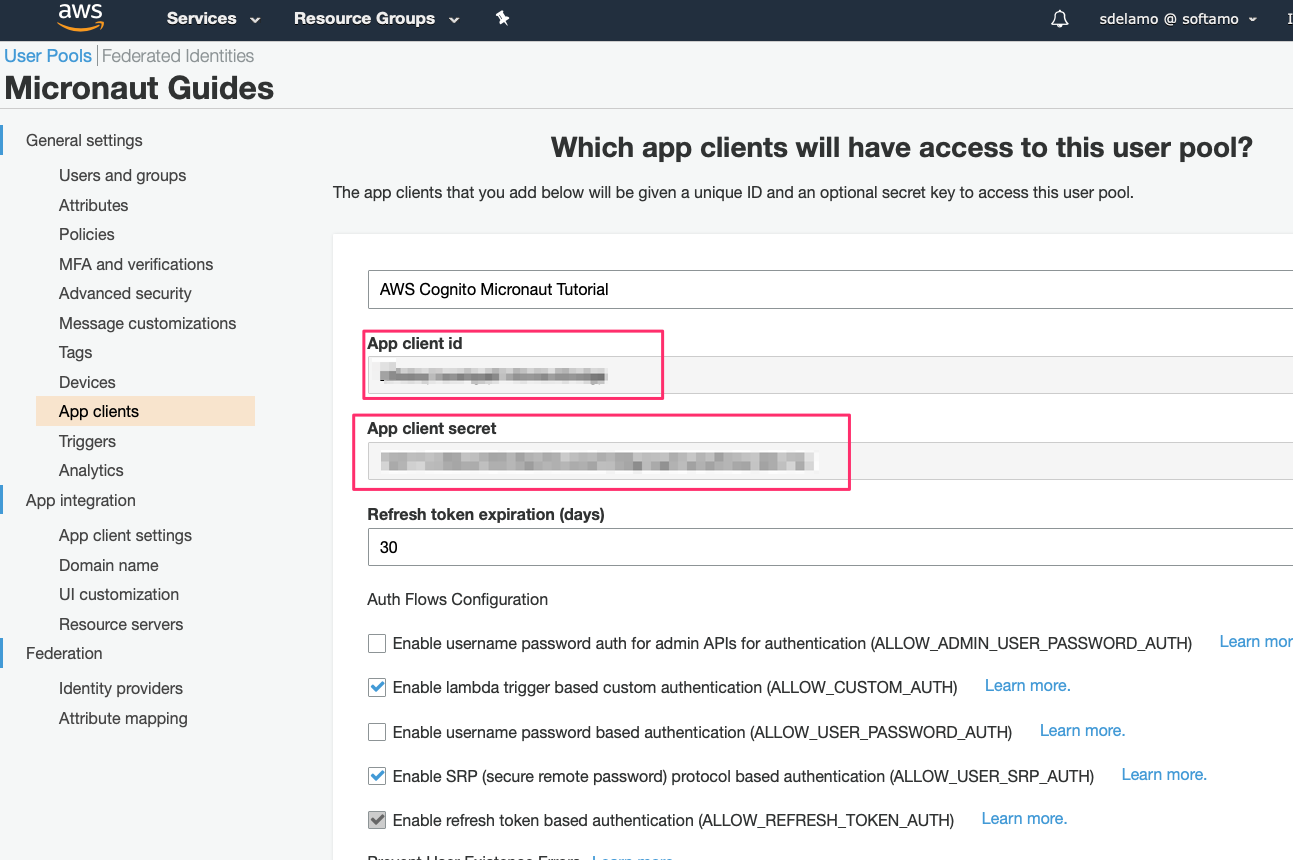Open Analytics in the sidebar
Image resolution: width=1293 pixels, height=860 pixels.
click(91, 470)
